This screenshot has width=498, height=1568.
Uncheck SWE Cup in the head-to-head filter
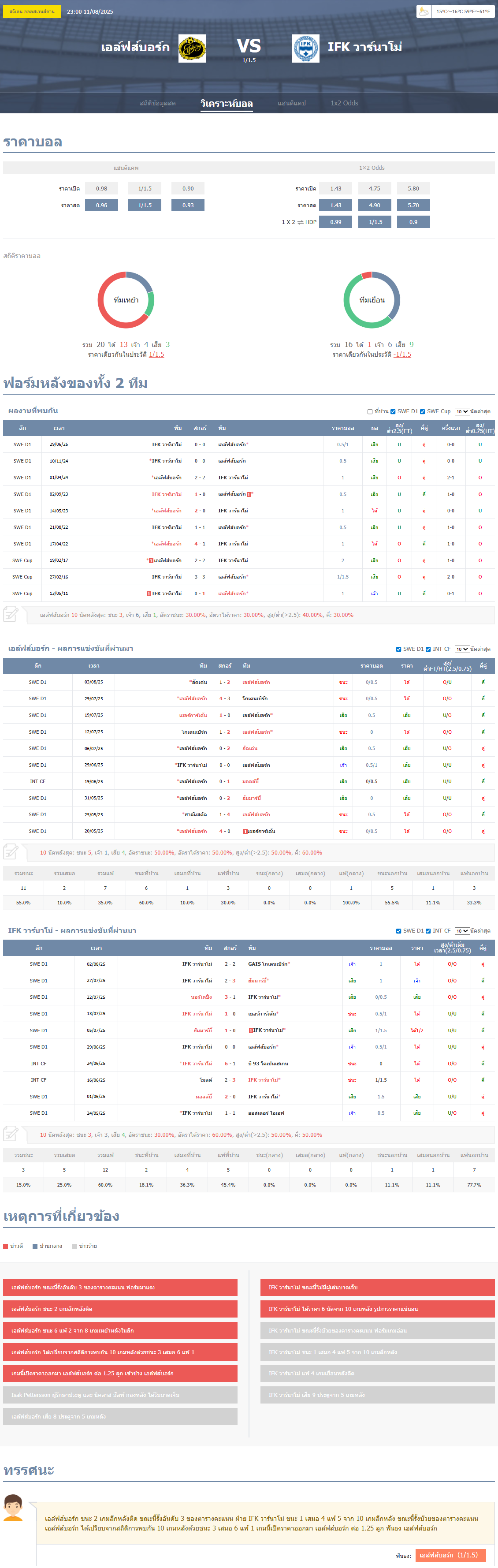pos(423,411)
